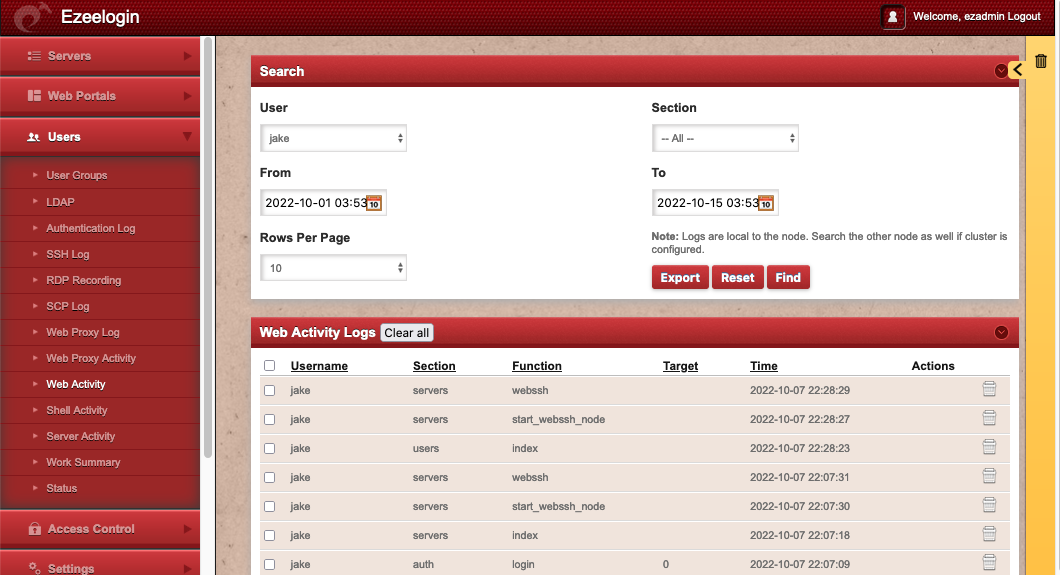Viewport: 1060px width, 575px height.
Task: Delete the start_webssh_node log at 22:07:30
Action: [989, 505]
